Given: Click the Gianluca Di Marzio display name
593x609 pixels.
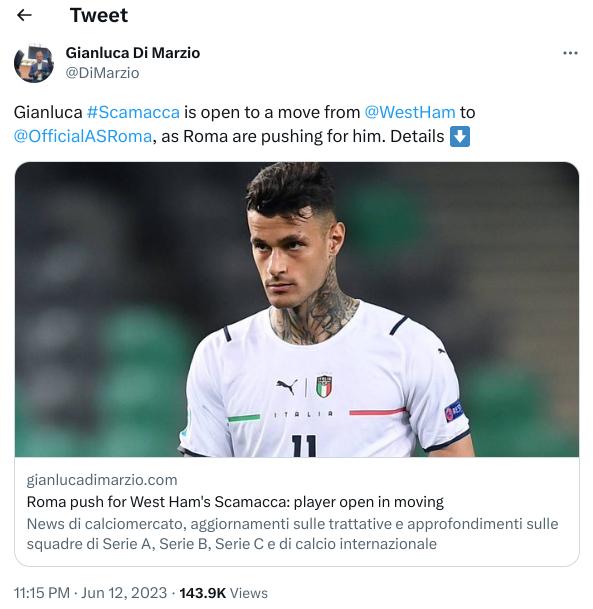Looking at the screenshot, I should pyautogui.click(x=133, y=53).
